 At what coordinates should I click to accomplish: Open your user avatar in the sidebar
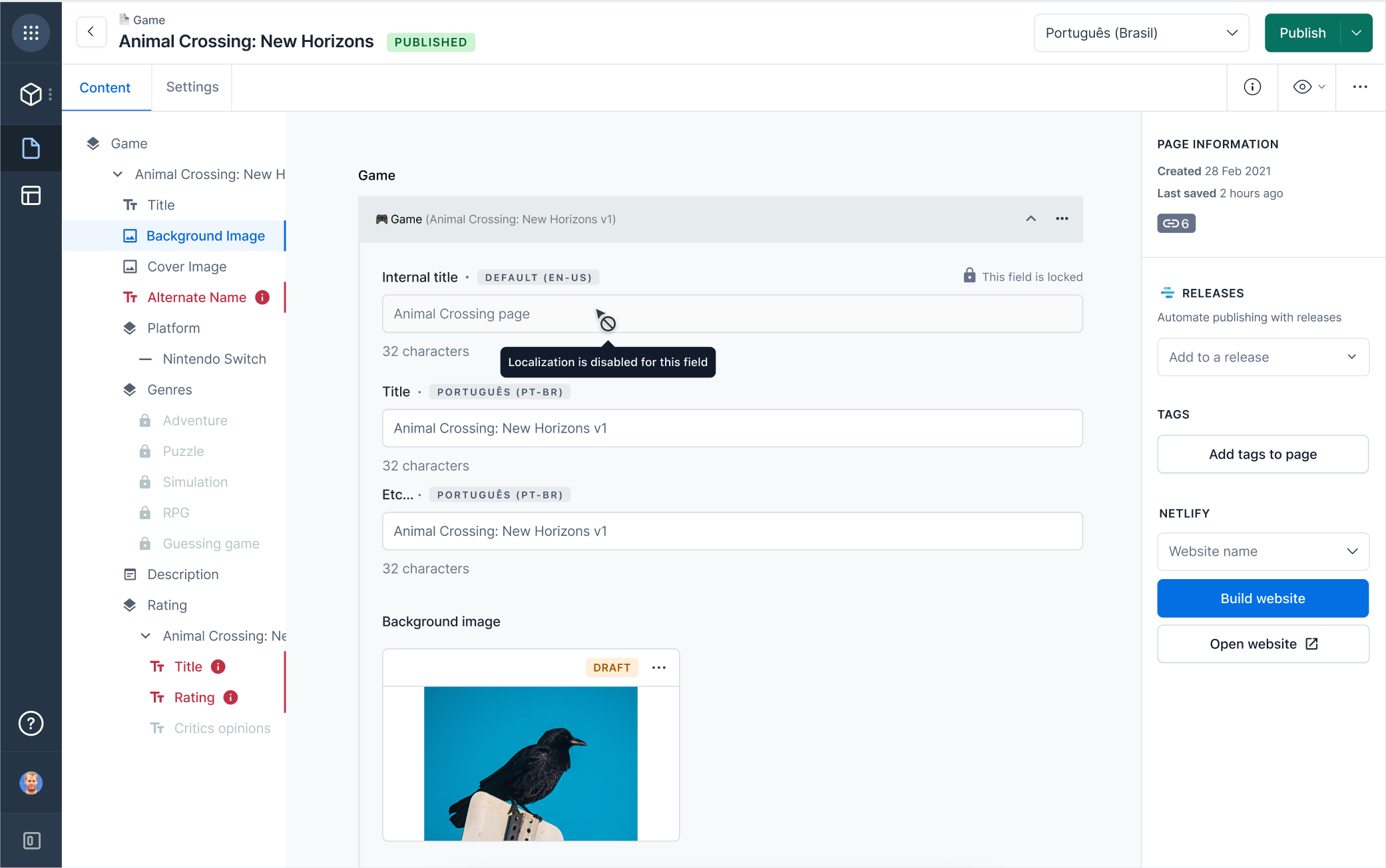(x=31, y=783)
